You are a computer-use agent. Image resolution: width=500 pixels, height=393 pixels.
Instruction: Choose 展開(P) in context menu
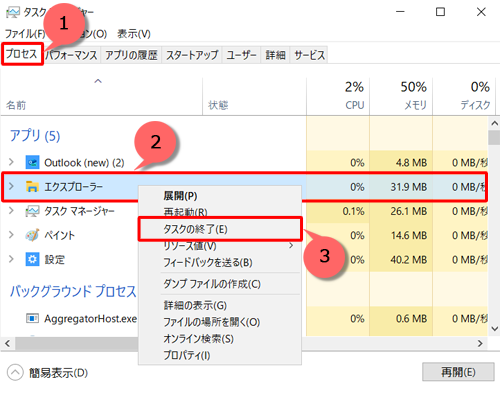click(220, 196)
